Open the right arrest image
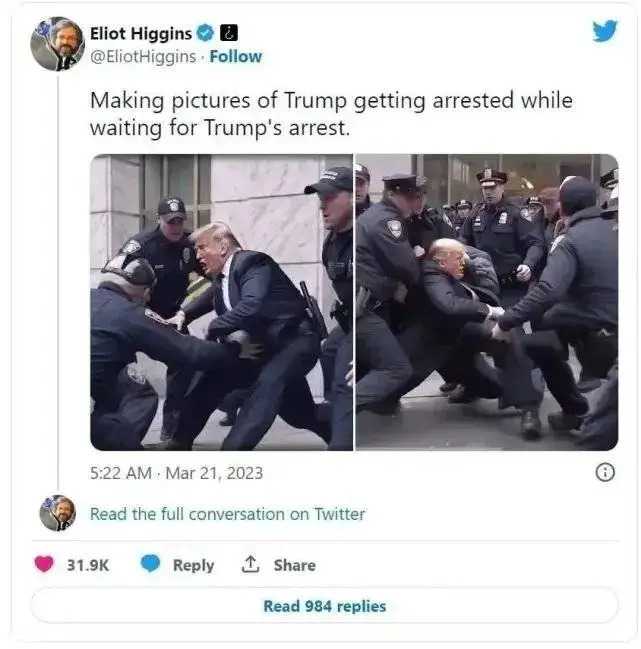Screen dimensions: 641x649 487,302
